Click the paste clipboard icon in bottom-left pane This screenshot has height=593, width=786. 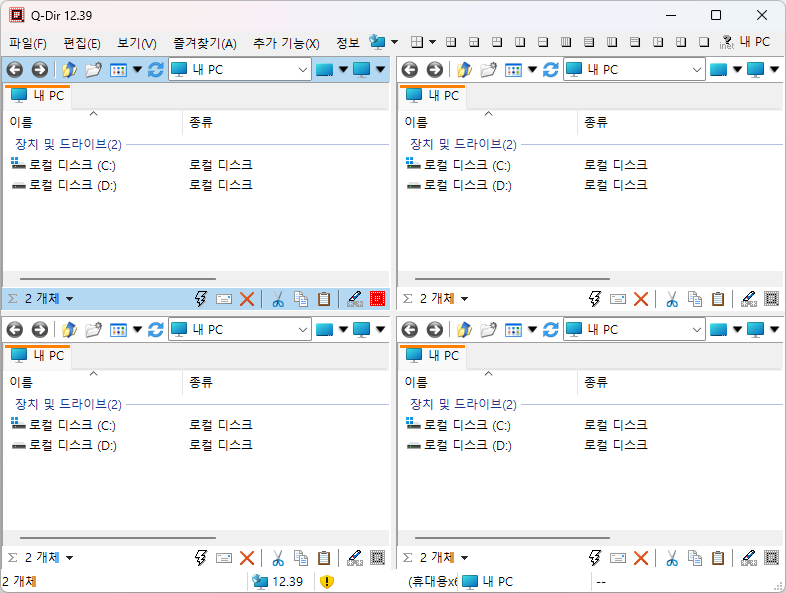323,558
